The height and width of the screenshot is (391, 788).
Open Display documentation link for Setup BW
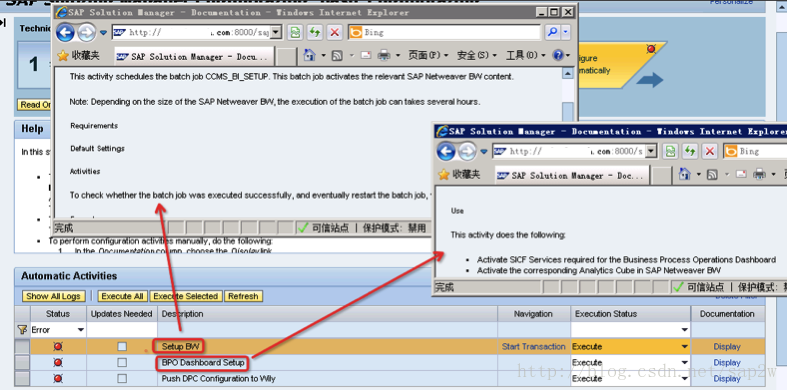tap(727, 346)
